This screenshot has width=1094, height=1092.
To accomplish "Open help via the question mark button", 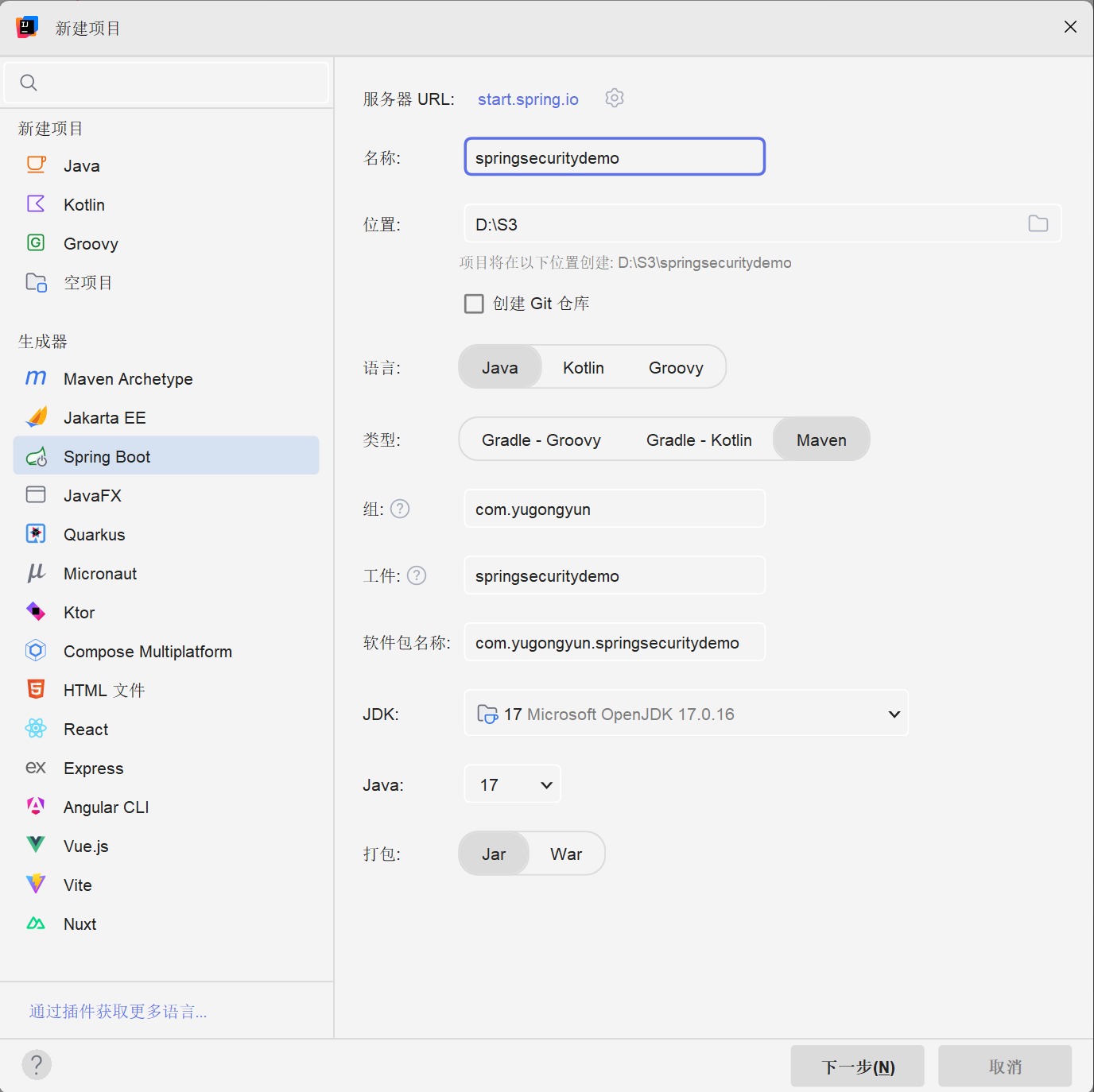I will click(37, 1065).
